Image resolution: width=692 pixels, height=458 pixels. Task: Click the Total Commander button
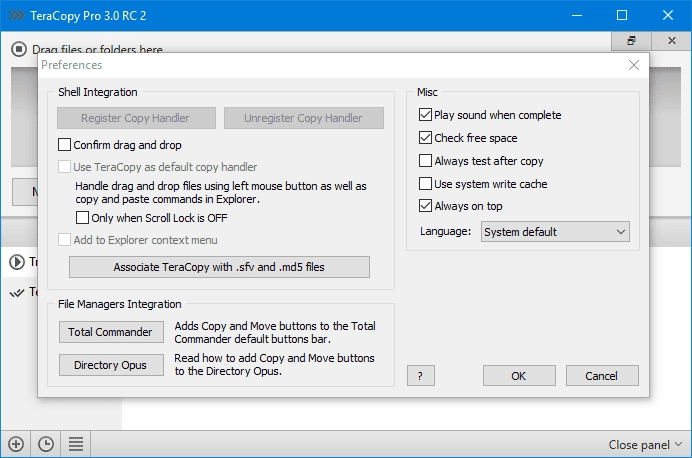click(111, 332)
